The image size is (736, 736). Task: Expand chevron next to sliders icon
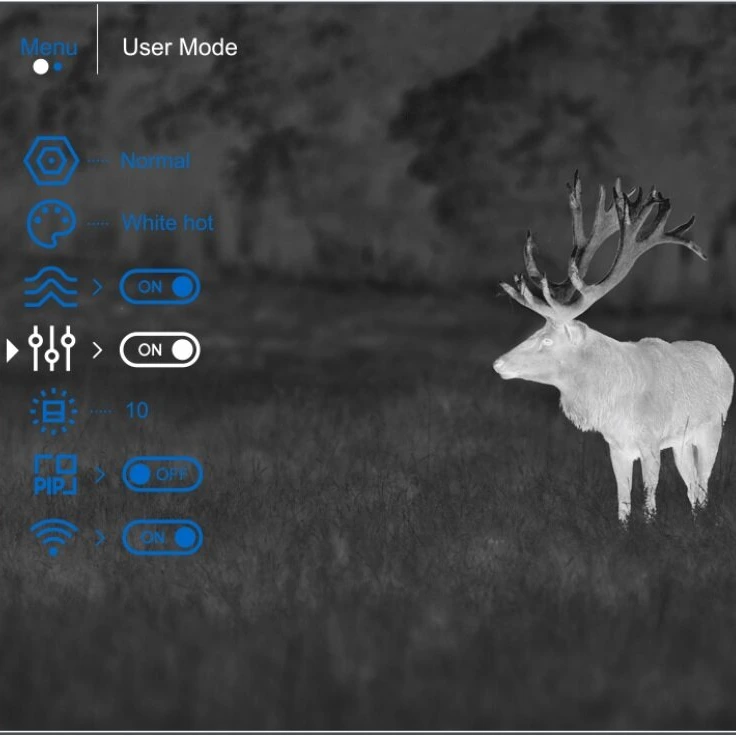pos(97,350)
